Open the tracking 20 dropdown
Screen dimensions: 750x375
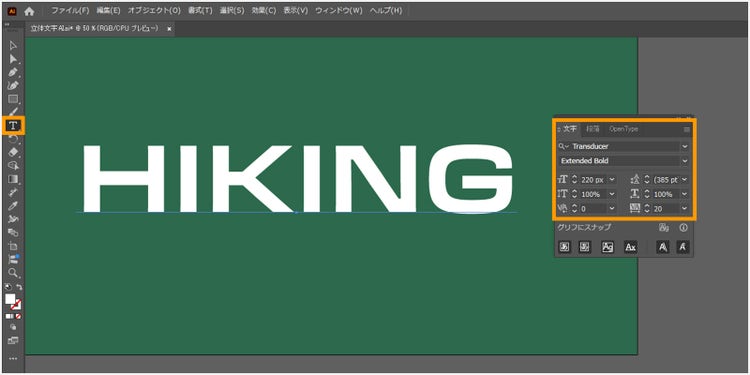click(x=685, y=209)
